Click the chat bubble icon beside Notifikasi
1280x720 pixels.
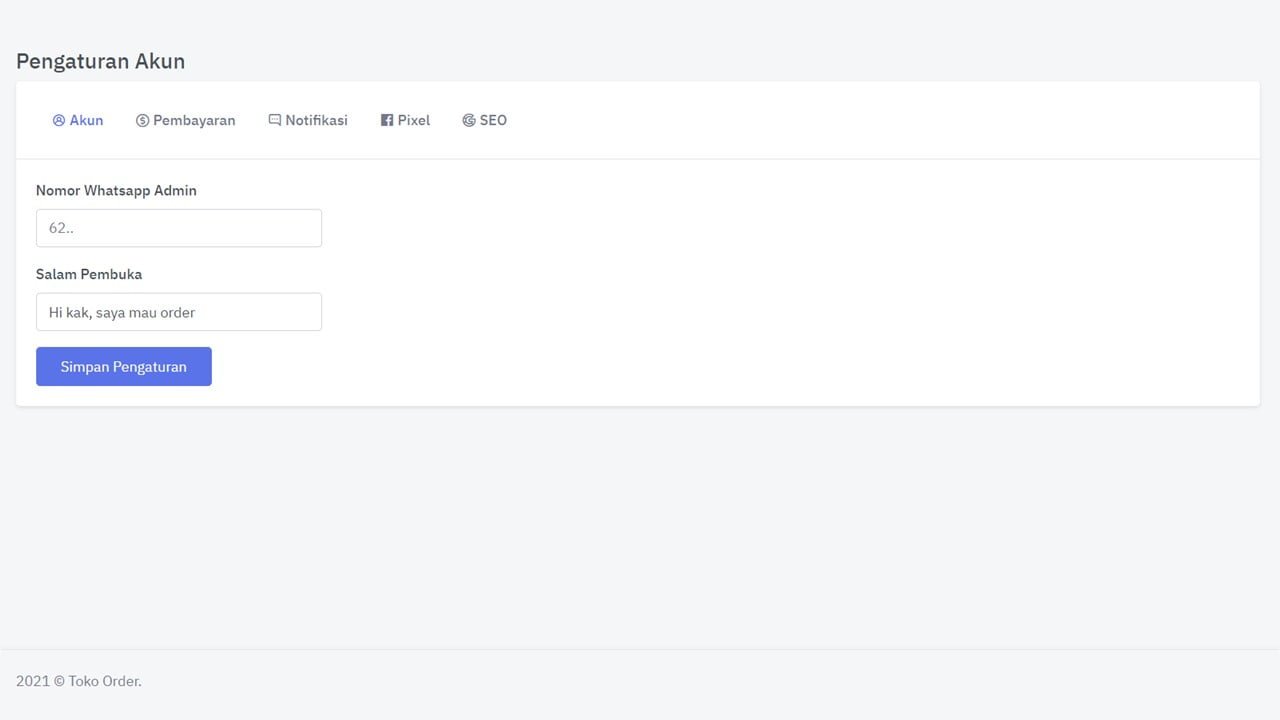[x=275, y=120]
